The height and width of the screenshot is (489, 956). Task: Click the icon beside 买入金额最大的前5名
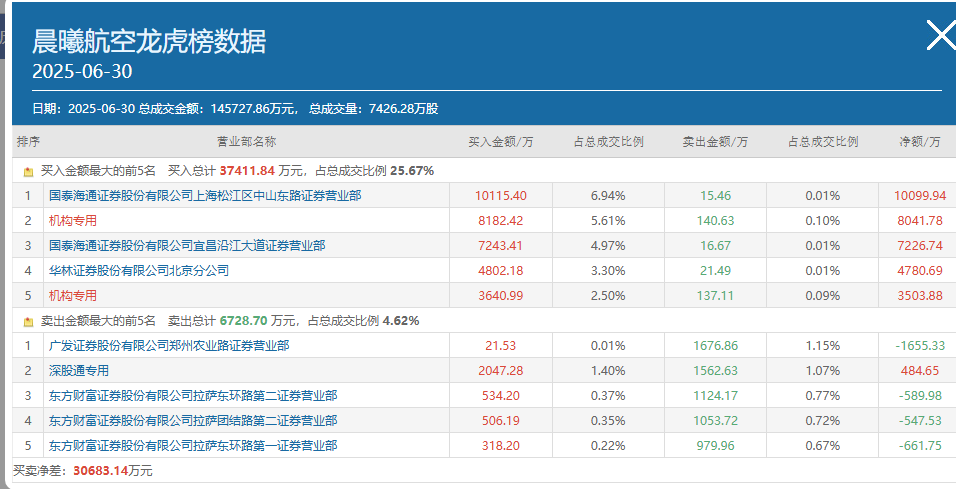pyautogui.click(x=28, y=172)
